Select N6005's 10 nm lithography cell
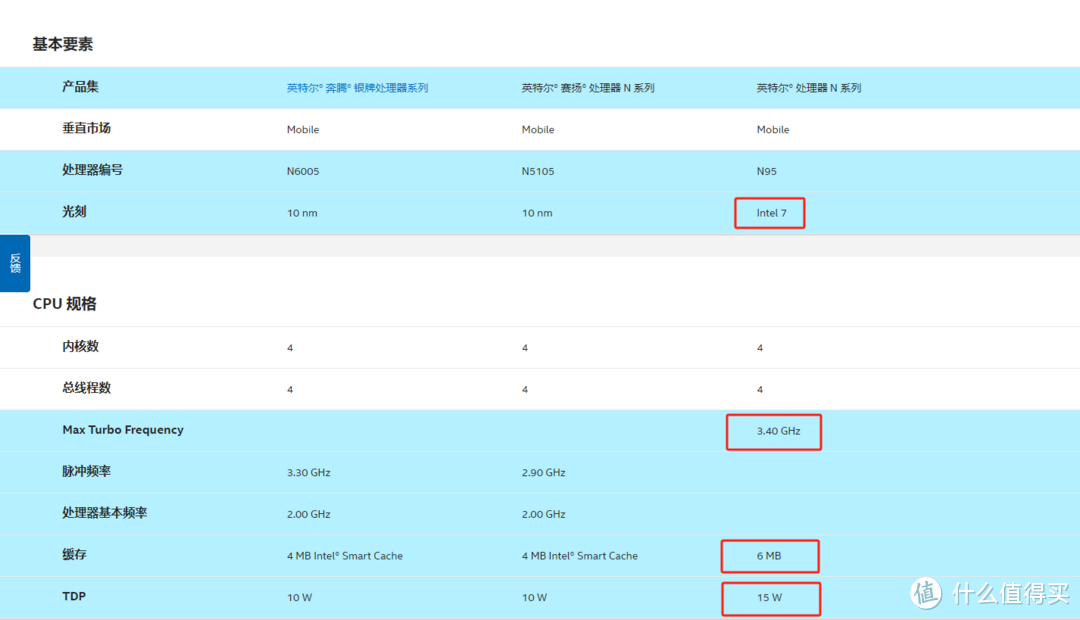This screenshot has width=1080, height=620. tap(302, 214)
